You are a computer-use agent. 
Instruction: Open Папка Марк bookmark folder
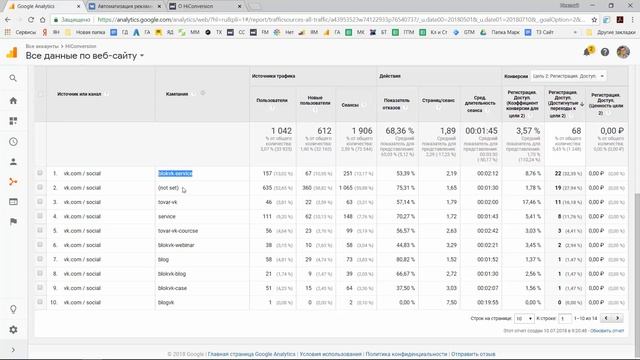click(500, 32)
